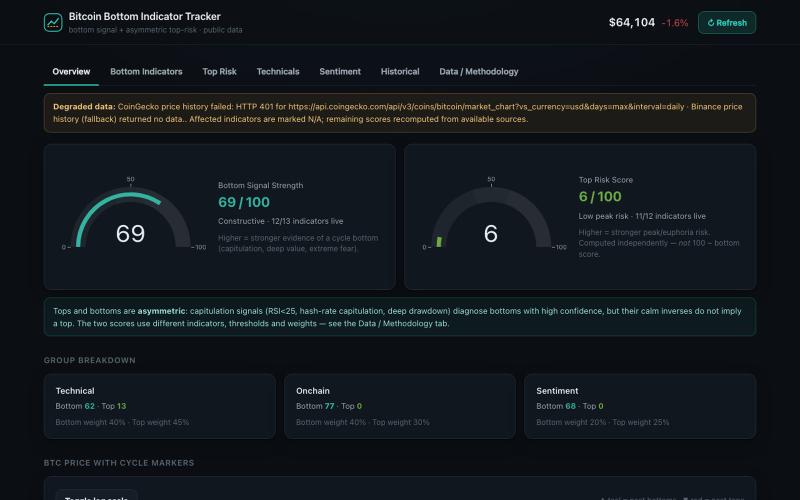Image resolution: width=800 pixels, height=500 pixels.
Task: Click the Refresh button
Action: [x=727, y=22]
